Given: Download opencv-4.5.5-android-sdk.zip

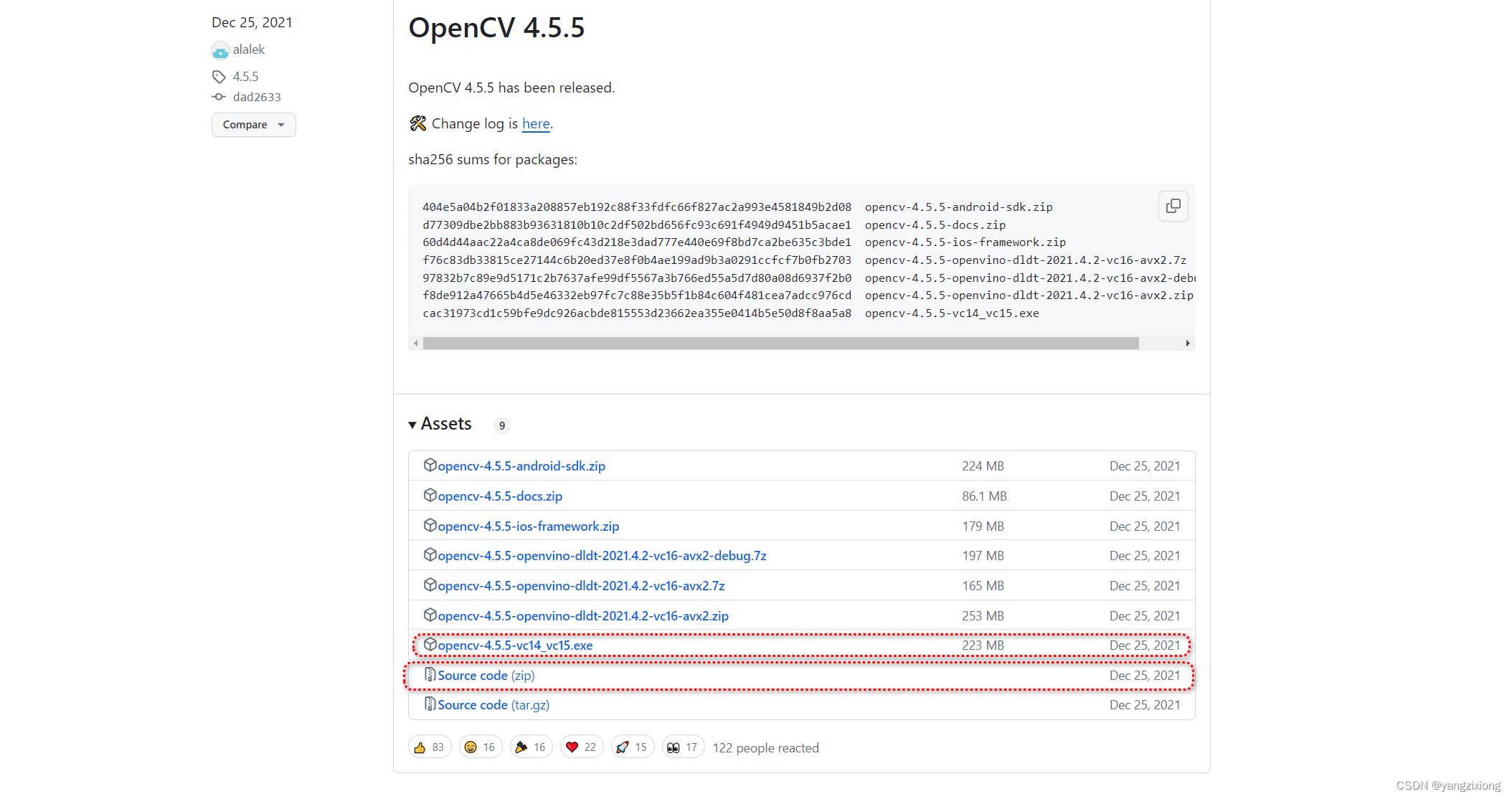Looking at the screenshot, I should (x=521, y=466).
